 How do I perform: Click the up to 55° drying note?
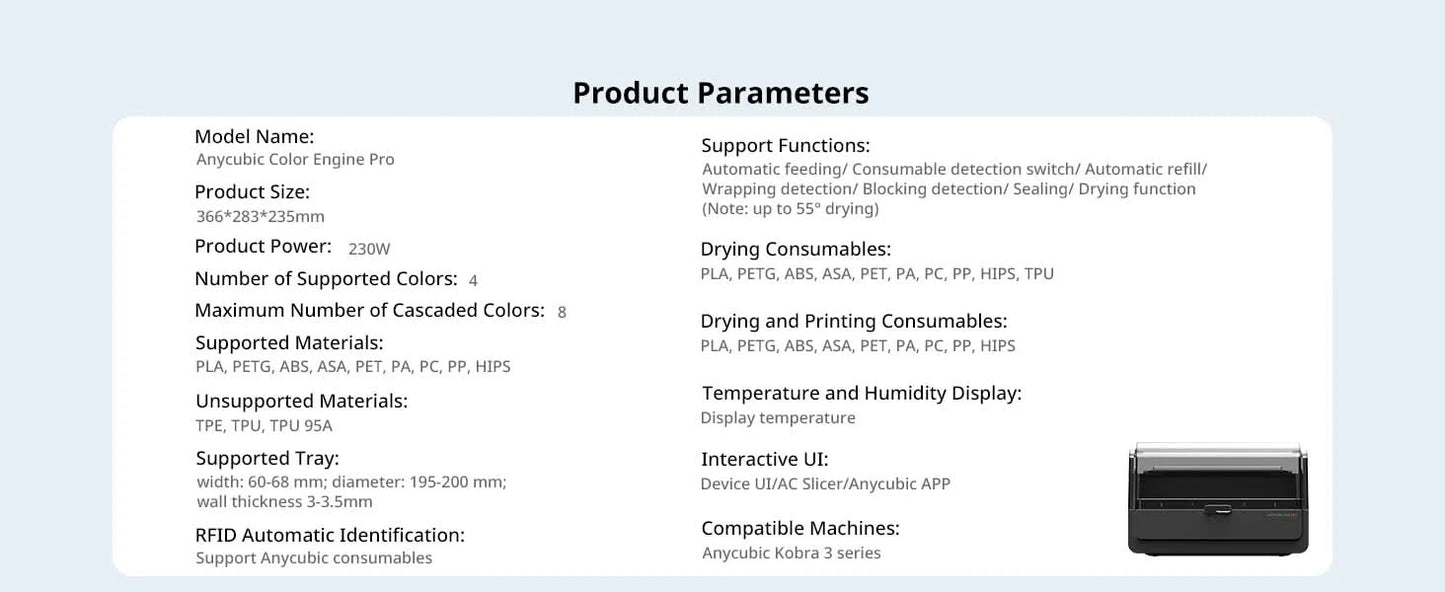[x=790, y=209]
